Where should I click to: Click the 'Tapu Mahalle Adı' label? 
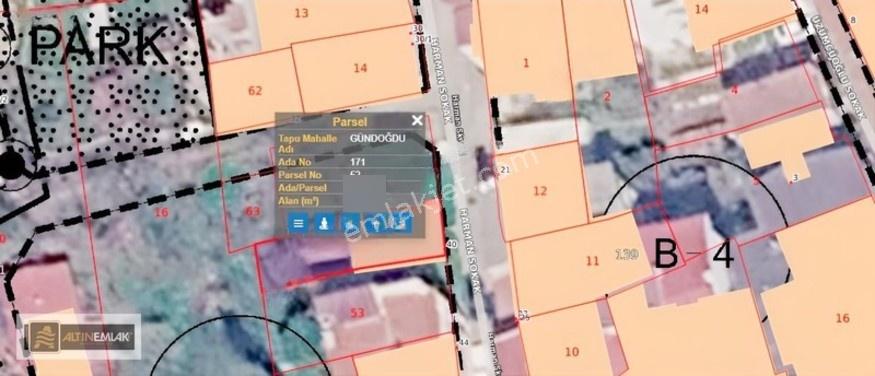tap(307, 144)
